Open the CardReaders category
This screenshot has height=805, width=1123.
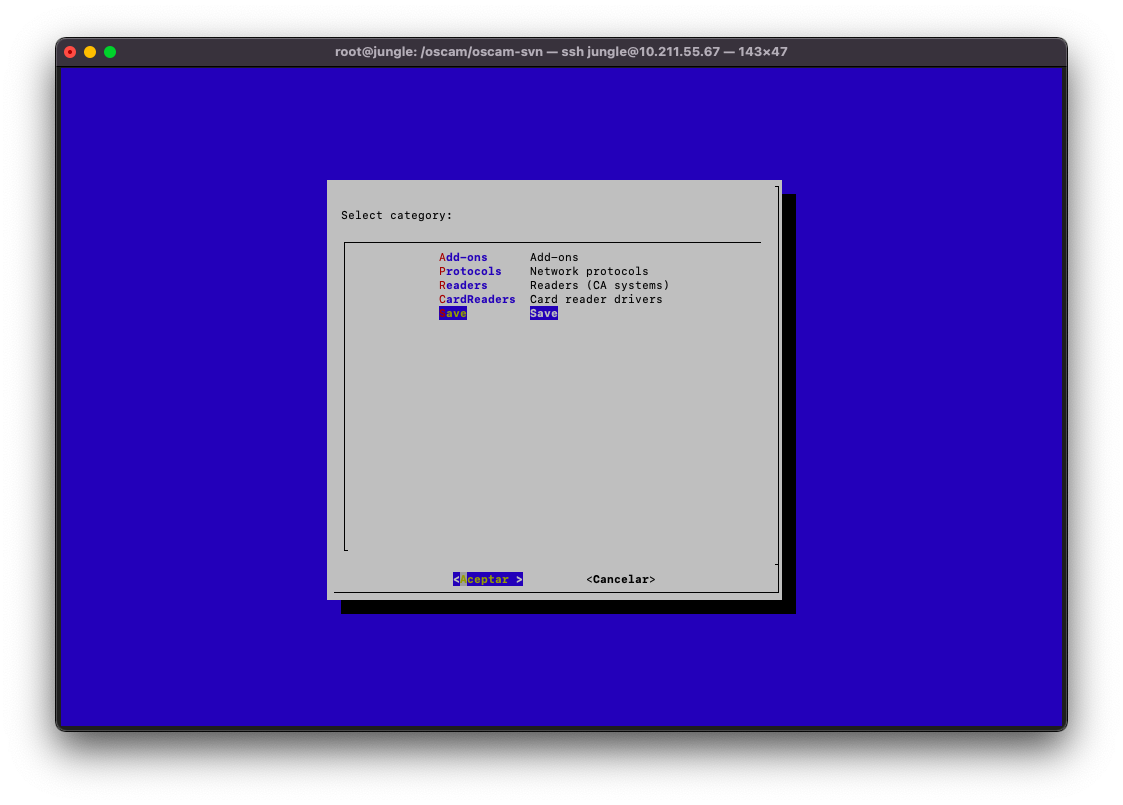coord(477,299)
